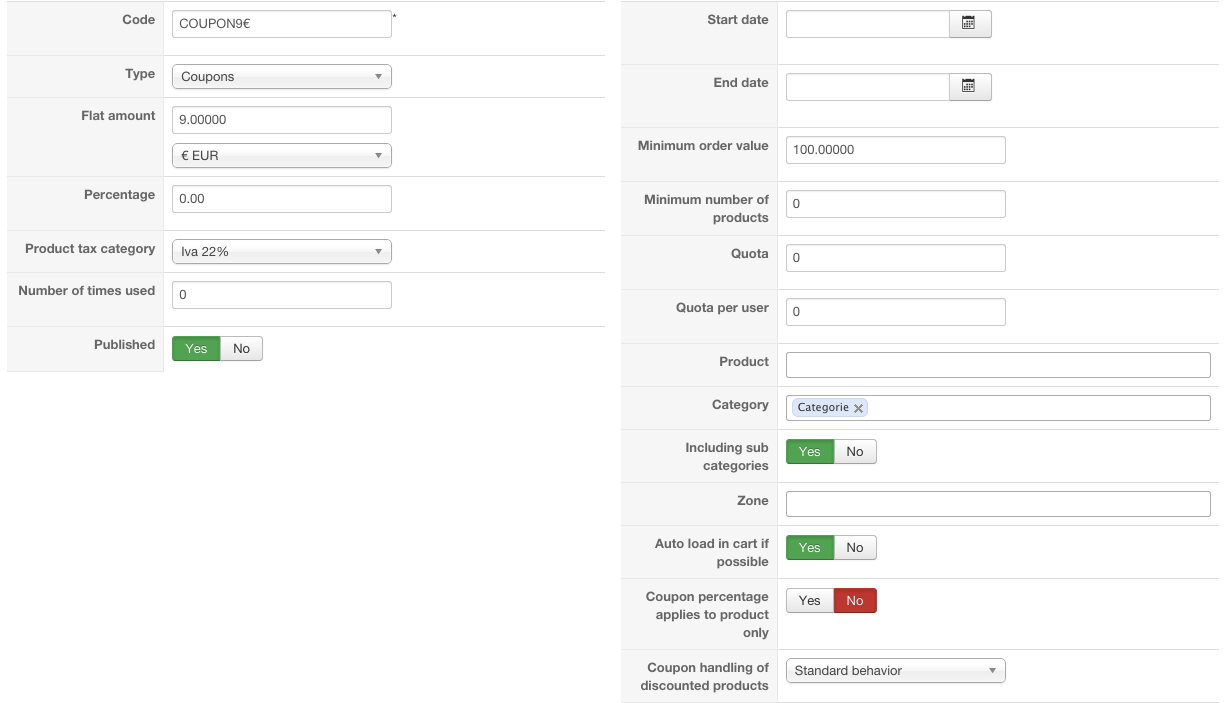Screen dimensions: 1231x703
Task: Click the Code field containing COUPON9€
Action: pyautogui.click(x=281, y=24)
